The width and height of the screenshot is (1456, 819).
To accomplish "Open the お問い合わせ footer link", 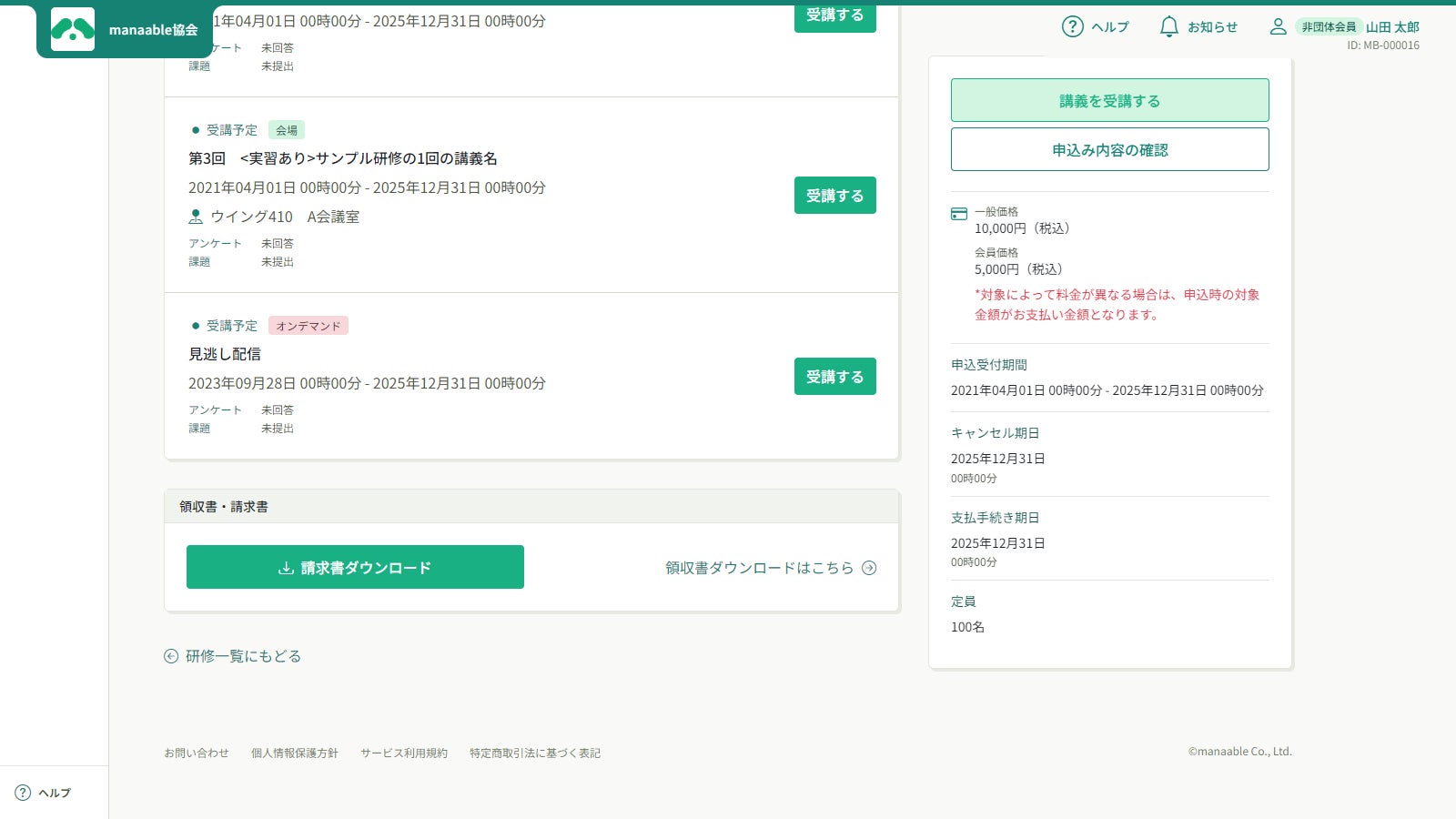I will click(197, 753).
